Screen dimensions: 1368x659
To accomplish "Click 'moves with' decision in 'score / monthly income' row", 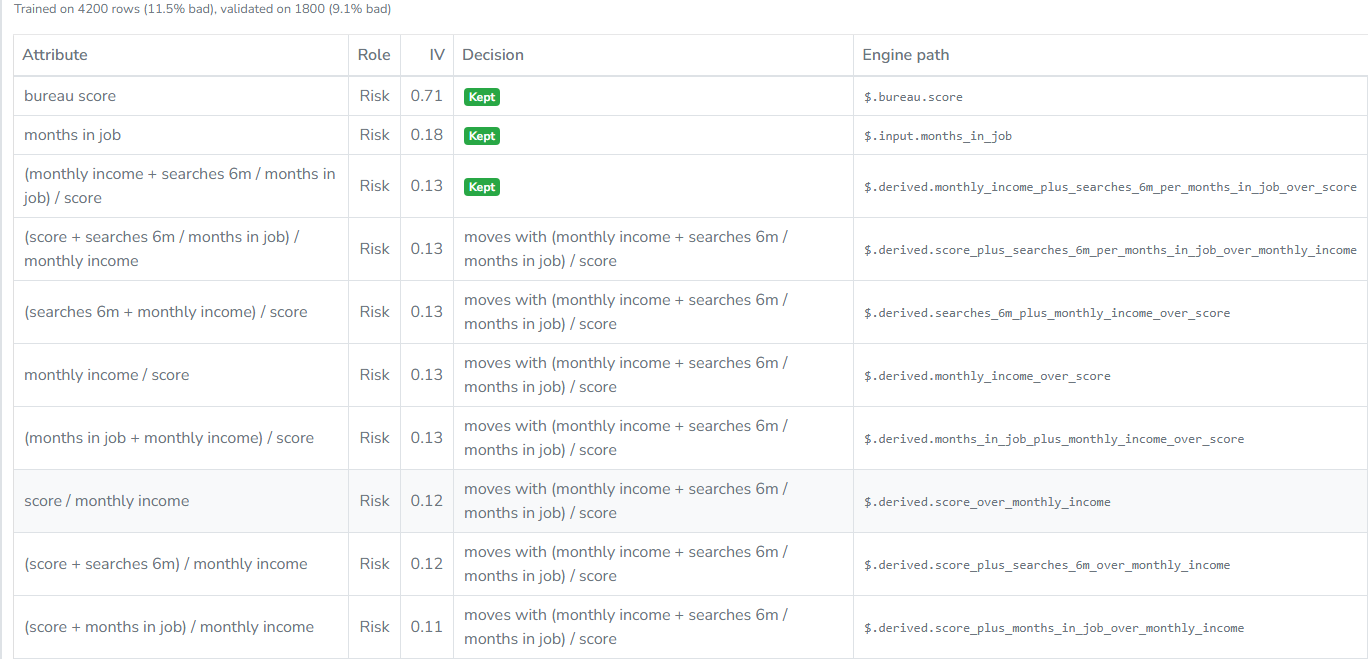I will pos(626,501).
